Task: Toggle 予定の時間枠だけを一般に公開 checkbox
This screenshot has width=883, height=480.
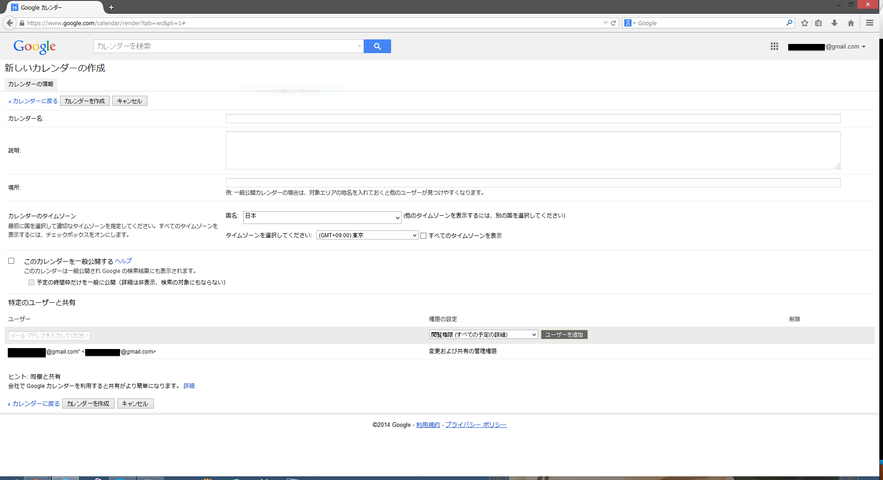Action: pos(31,282)
